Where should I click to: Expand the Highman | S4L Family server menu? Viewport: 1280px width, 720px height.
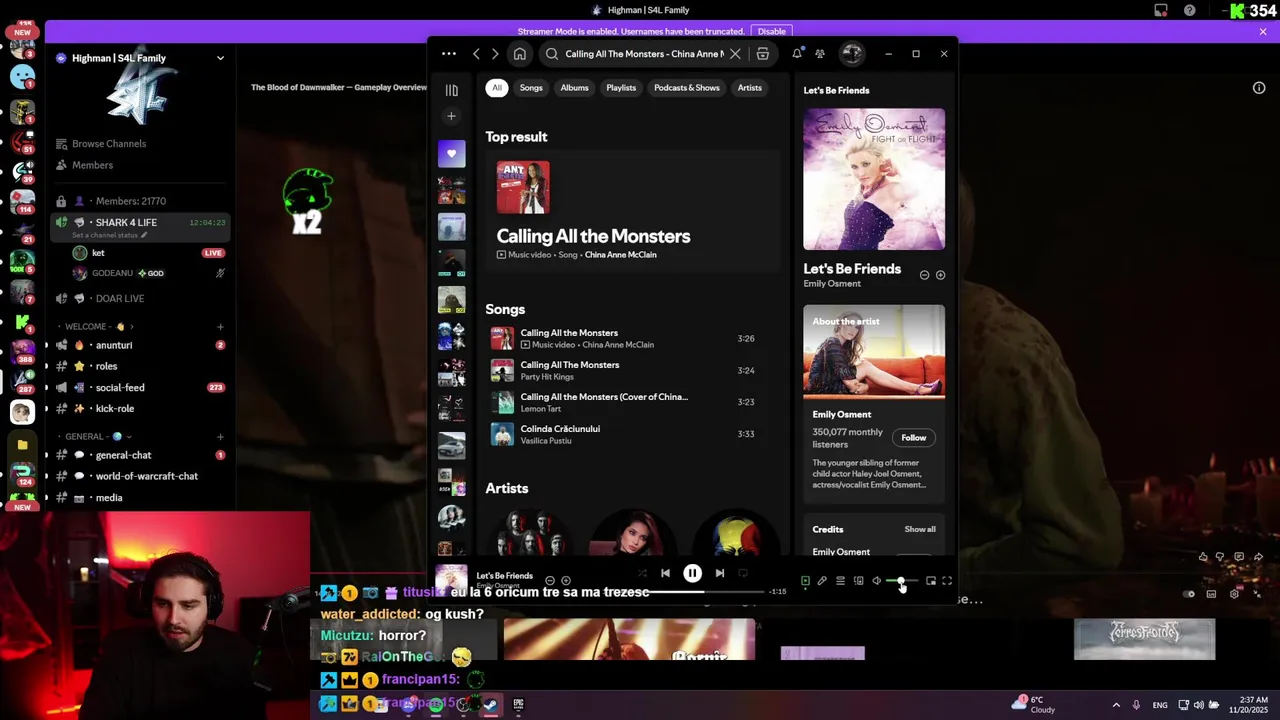pos(220,58)
